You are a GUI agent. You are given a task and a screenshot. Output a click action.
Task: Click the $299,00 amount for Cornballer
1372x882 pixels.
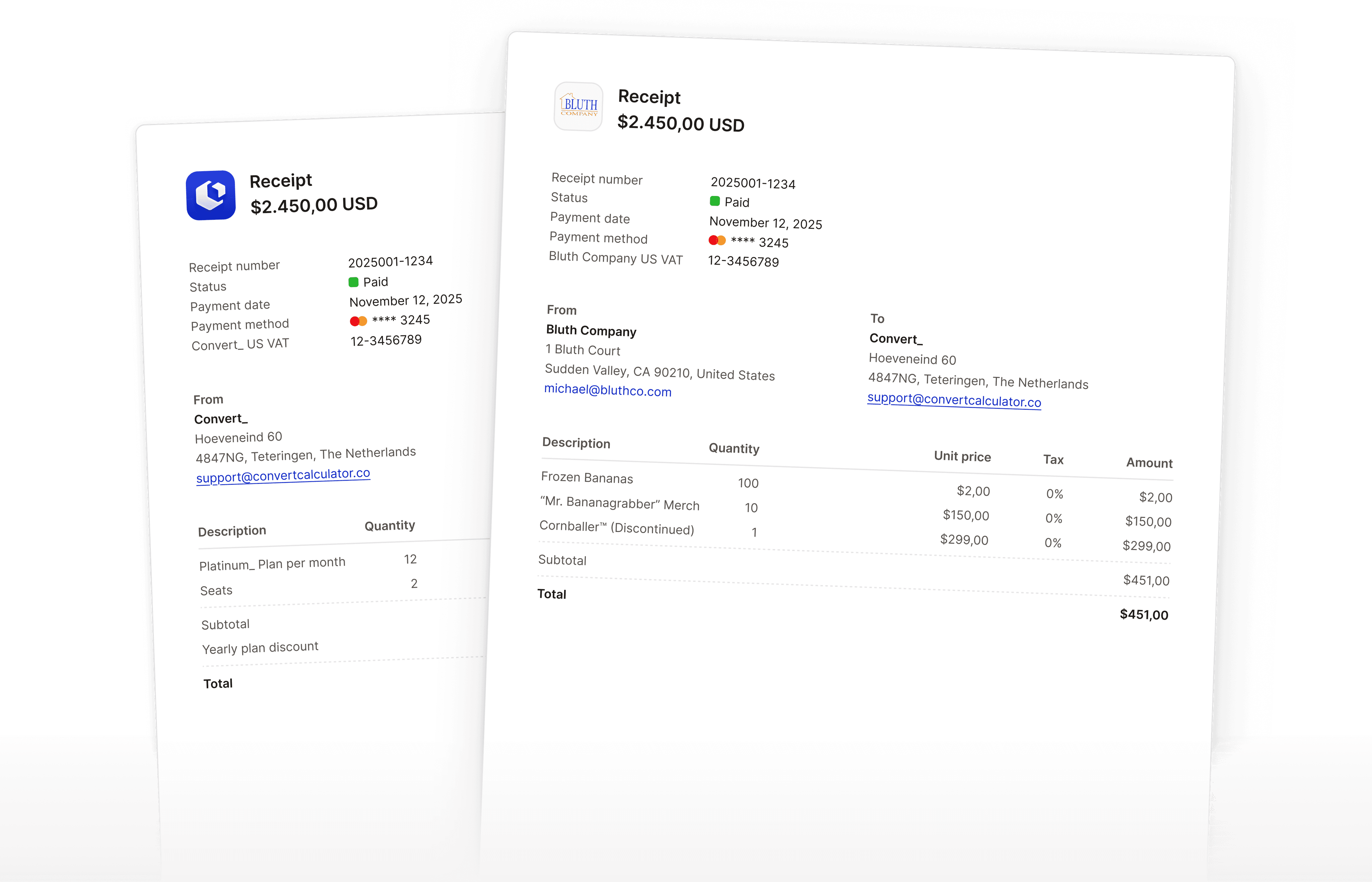pyautogui.click(x=1146, y=545)
